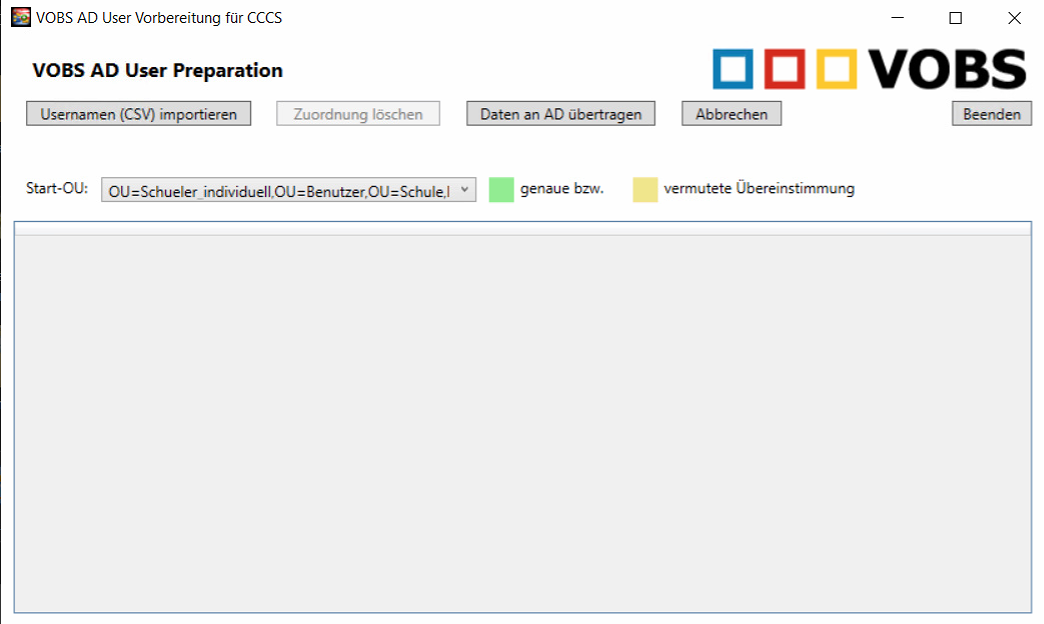
Task: Click the green exact-match color swatch
Action: 501,189
